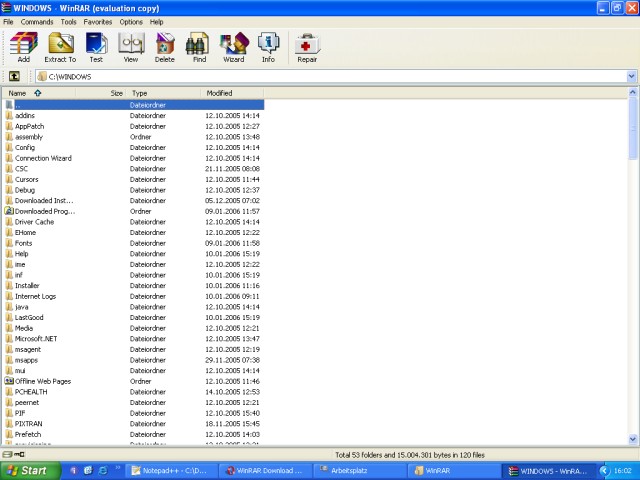
Task: Select the PCHEALTH folder
Action: [x=31, y=391]
